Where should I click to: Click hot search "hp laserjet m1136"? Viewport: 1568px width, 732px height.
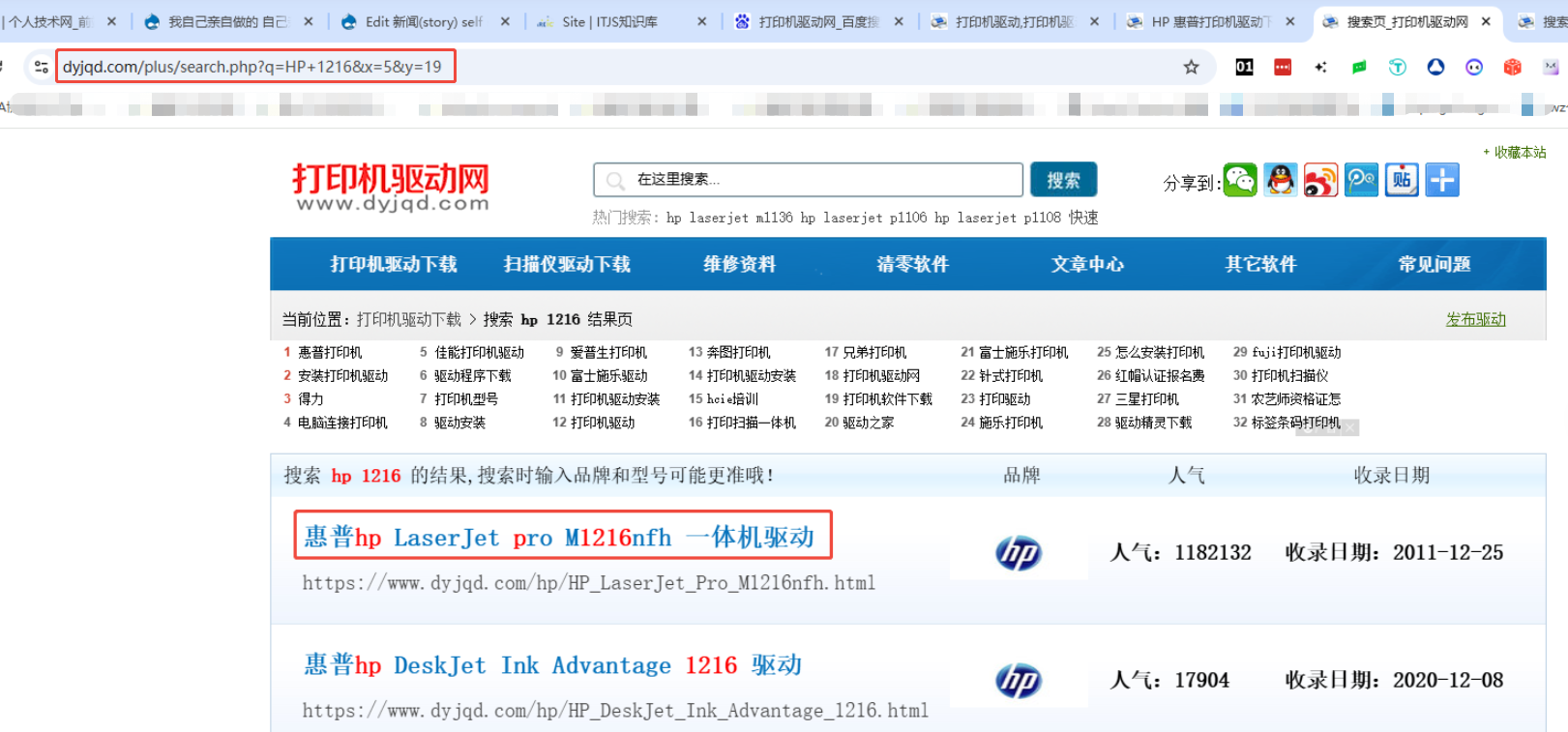pyautogui.click(x=729, y=218)
